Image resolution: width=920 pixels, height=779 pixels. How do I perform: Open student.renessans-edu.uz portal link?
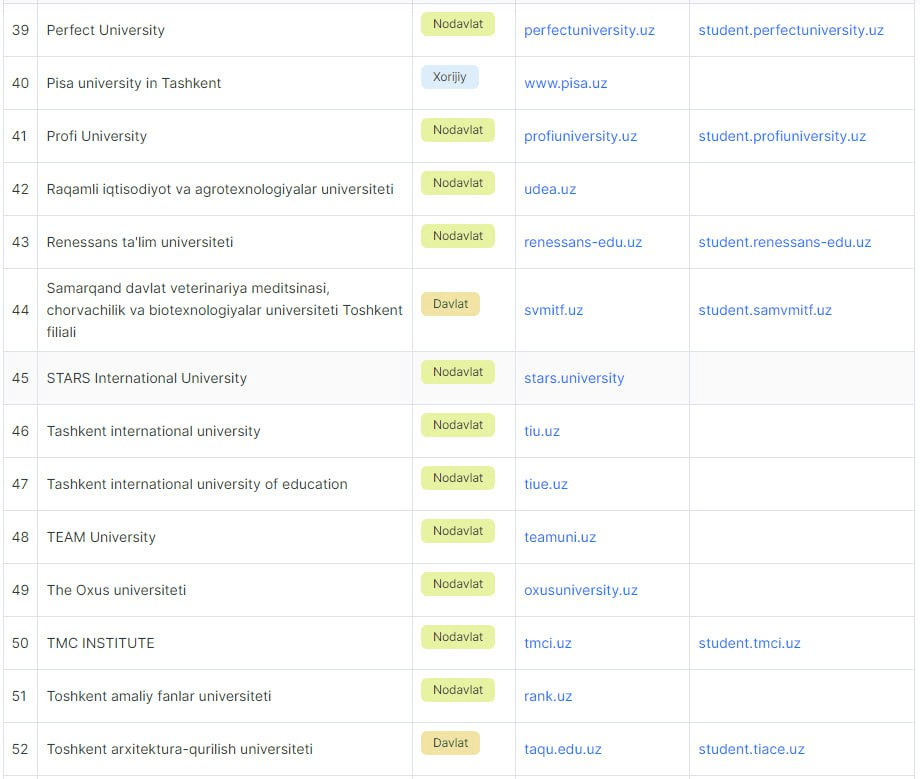point(784,242)
